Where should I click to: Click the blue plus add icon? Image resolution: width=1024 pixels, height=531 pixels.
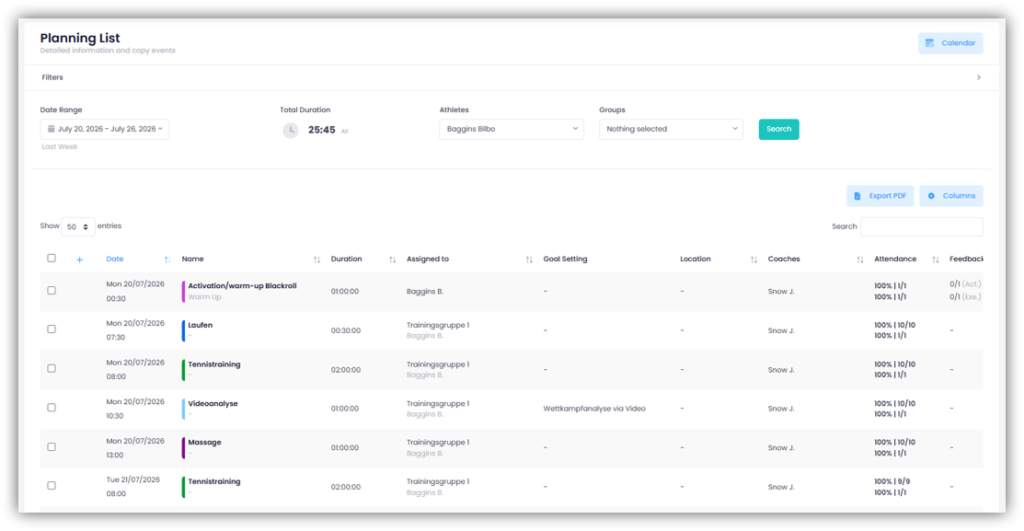click(x=80, y=259)
